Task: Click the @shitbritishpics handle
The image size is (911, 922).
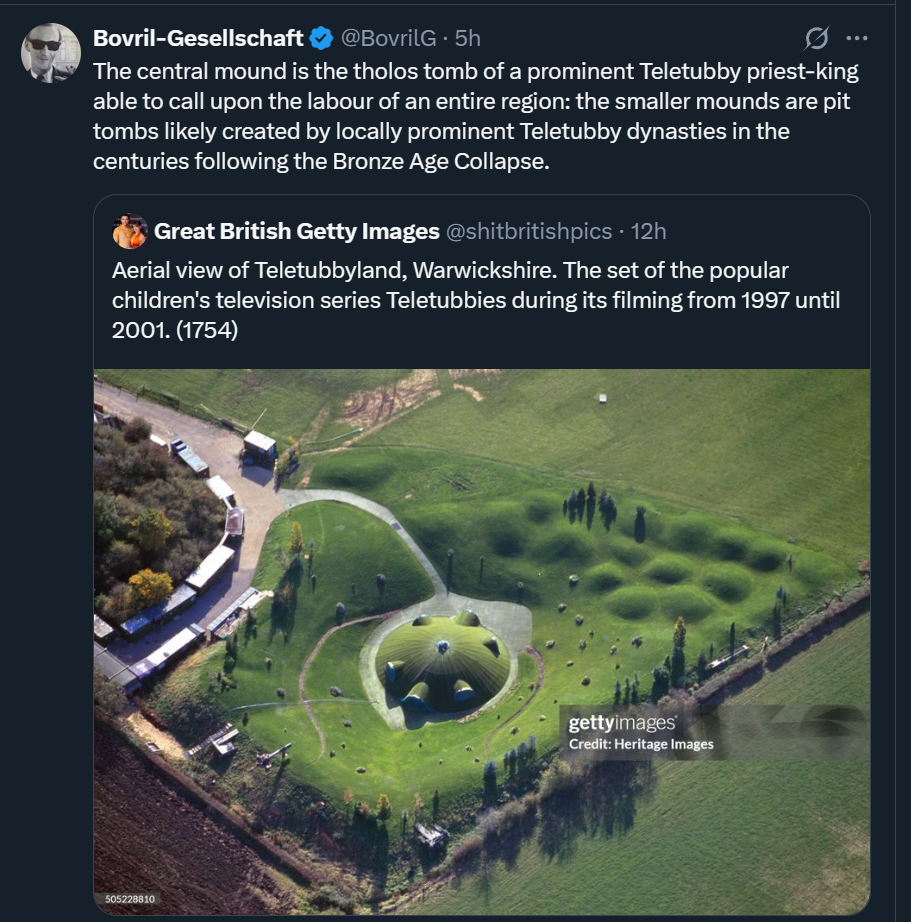Action: 528,232
